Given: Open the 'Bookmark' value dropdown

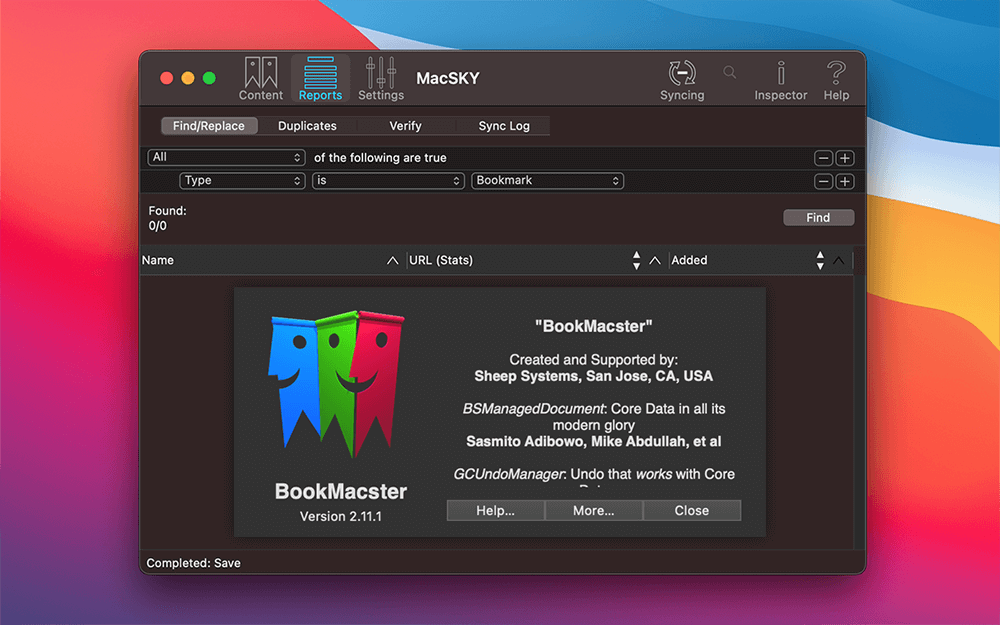Looking at the screenshot, I should 547,181.
